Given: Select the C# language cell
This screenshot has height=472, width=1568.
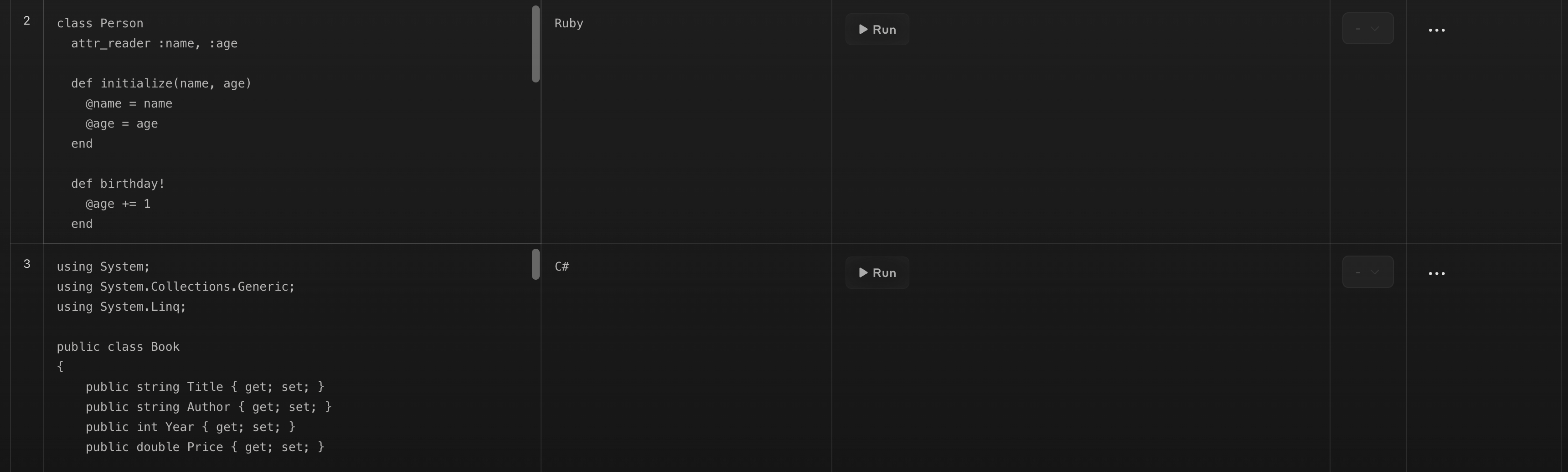Looking at the screenshot, I should click(562, 267).
